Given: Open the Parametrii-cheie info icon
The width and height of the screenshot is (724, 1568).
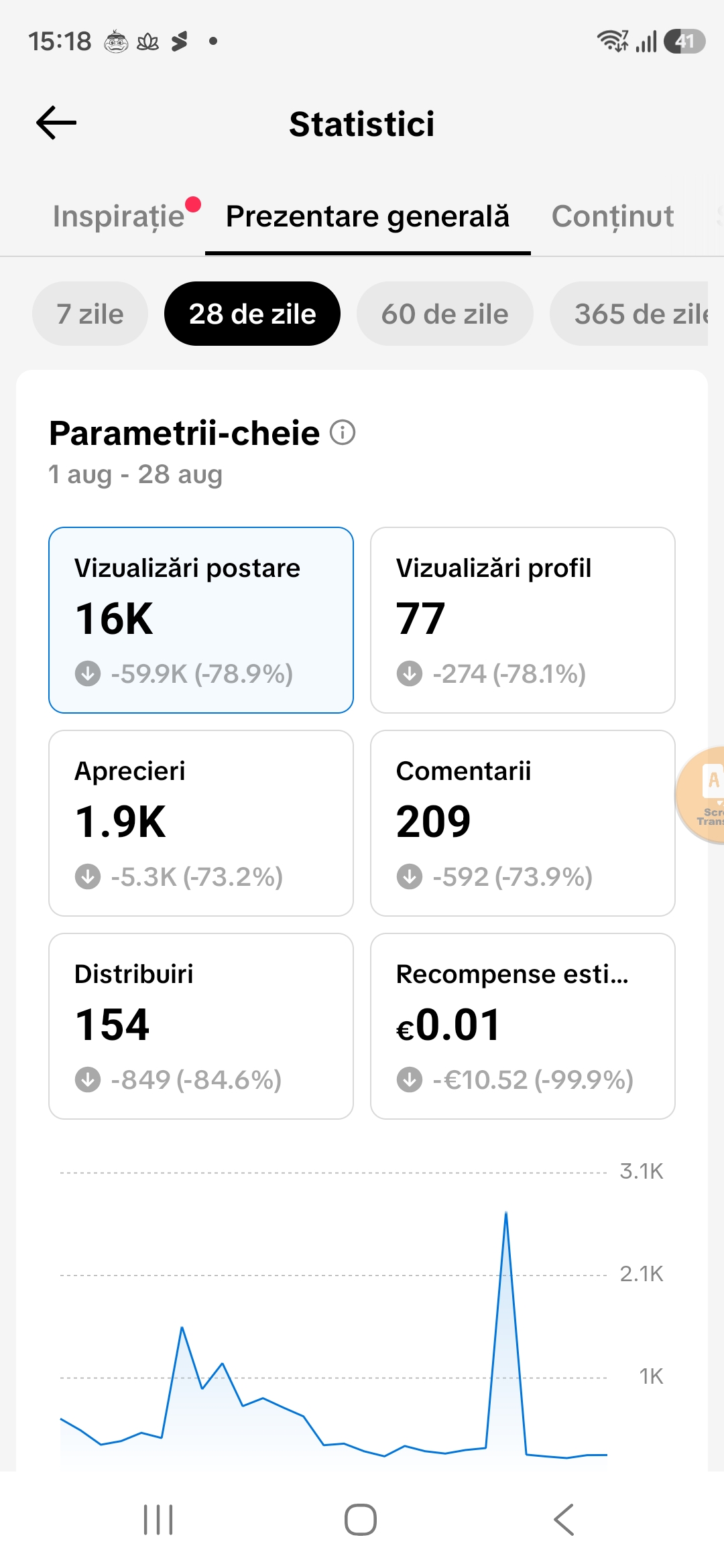Looking at the screenshot, I should click(343, 433).
